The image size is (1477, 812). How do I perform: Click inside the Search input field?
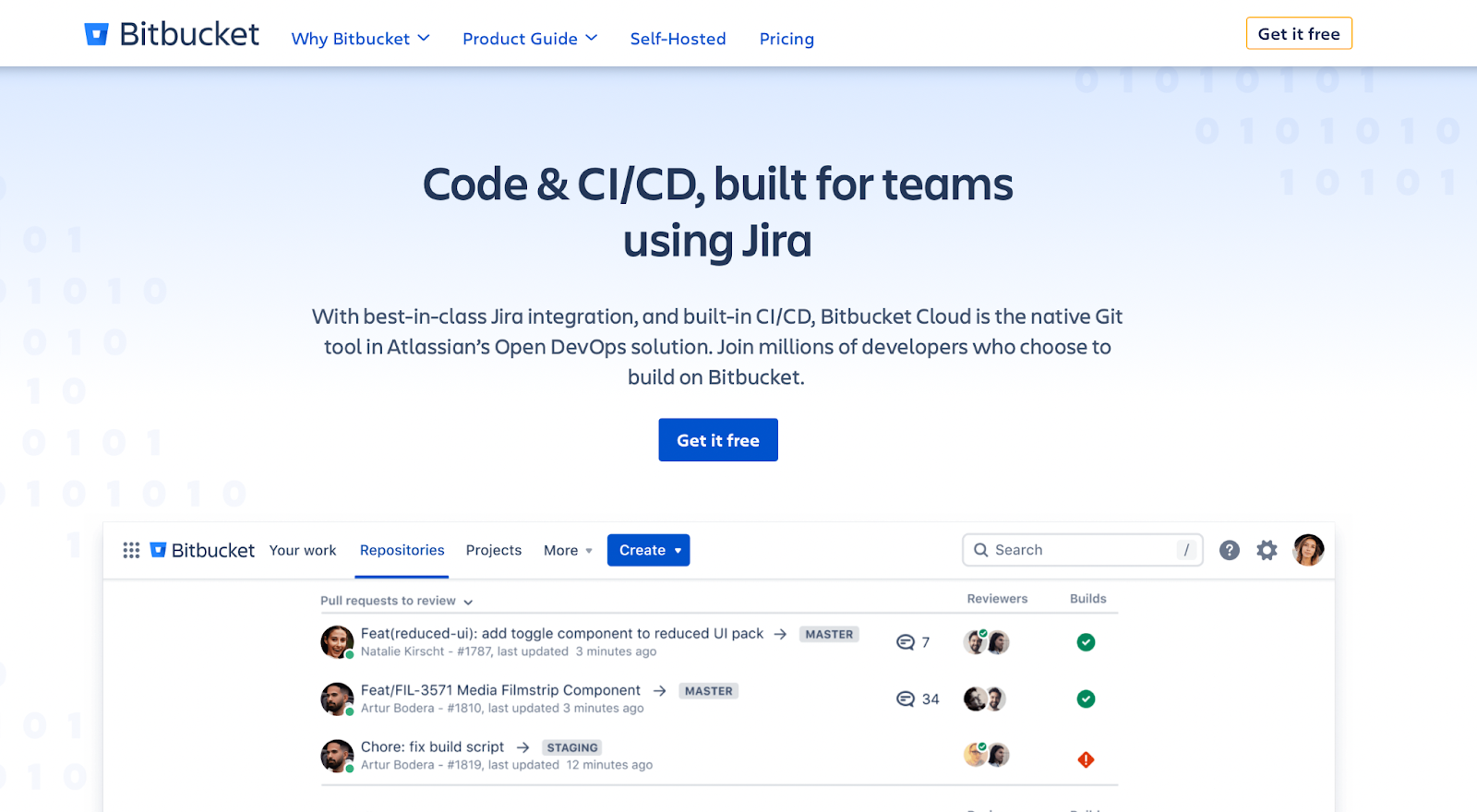(1082, 550)
